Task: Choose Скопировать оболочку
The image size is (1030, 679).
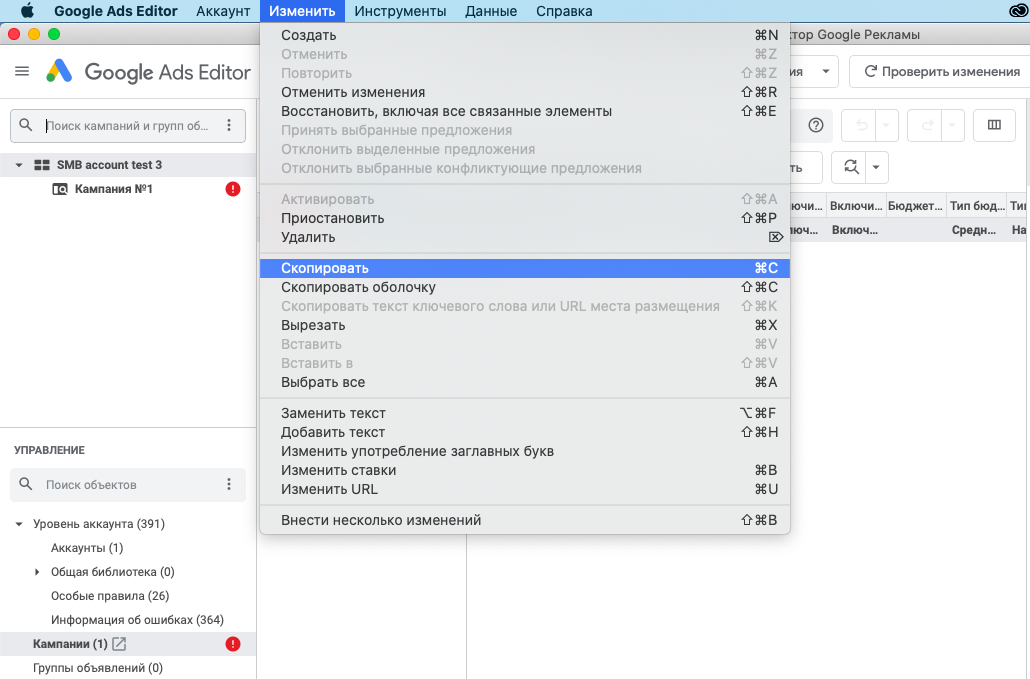Action: 525,287
